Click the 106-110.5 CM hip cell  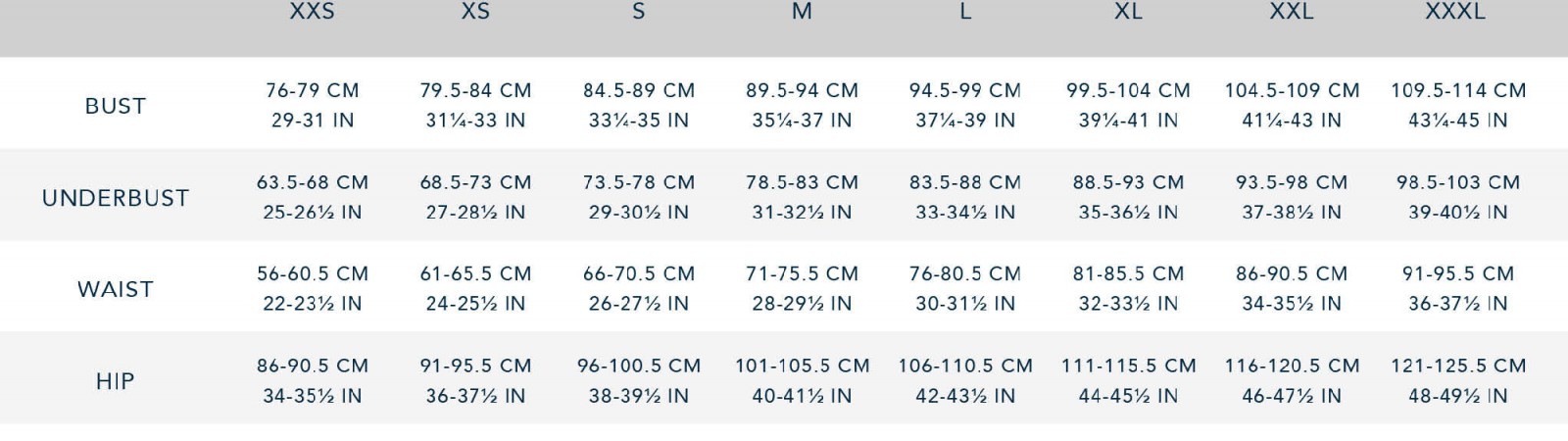(x=965, y=366)
